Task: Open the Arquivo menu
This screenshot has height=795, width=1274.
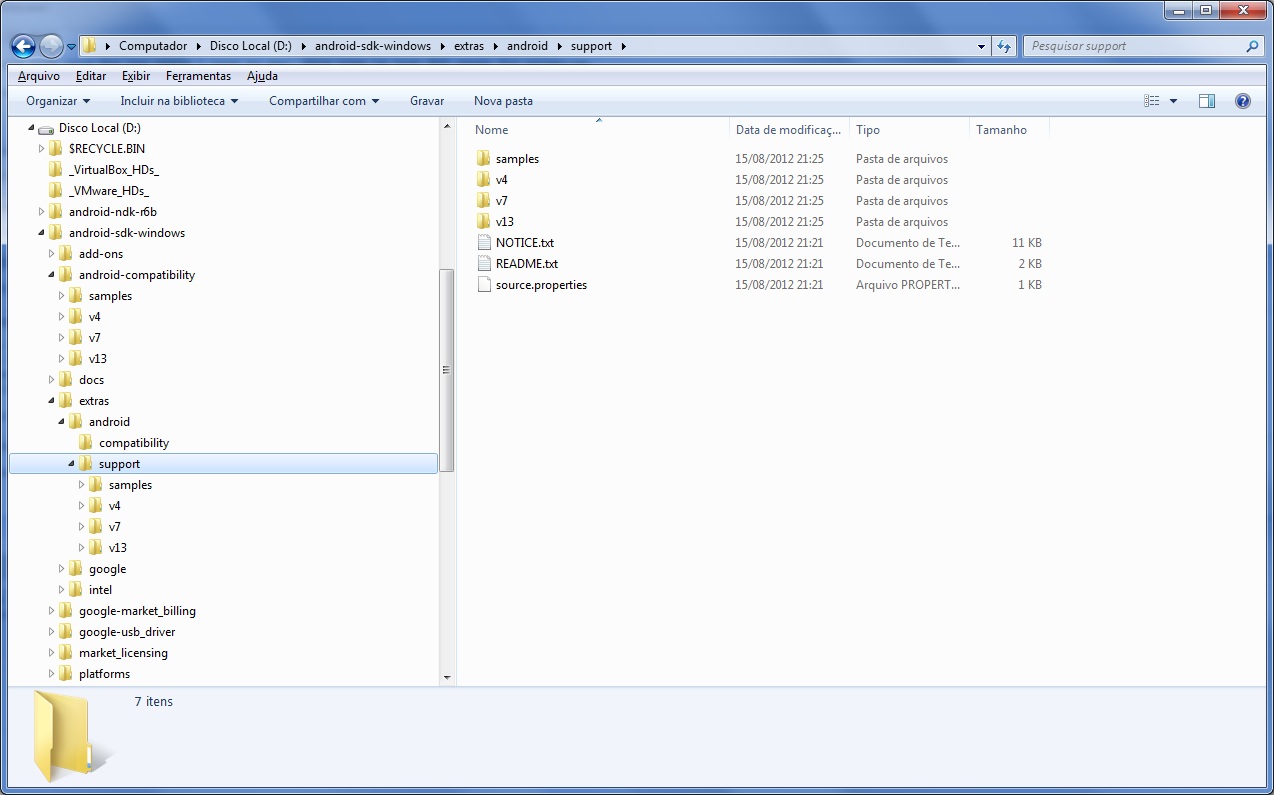Action: coord(39,76)
